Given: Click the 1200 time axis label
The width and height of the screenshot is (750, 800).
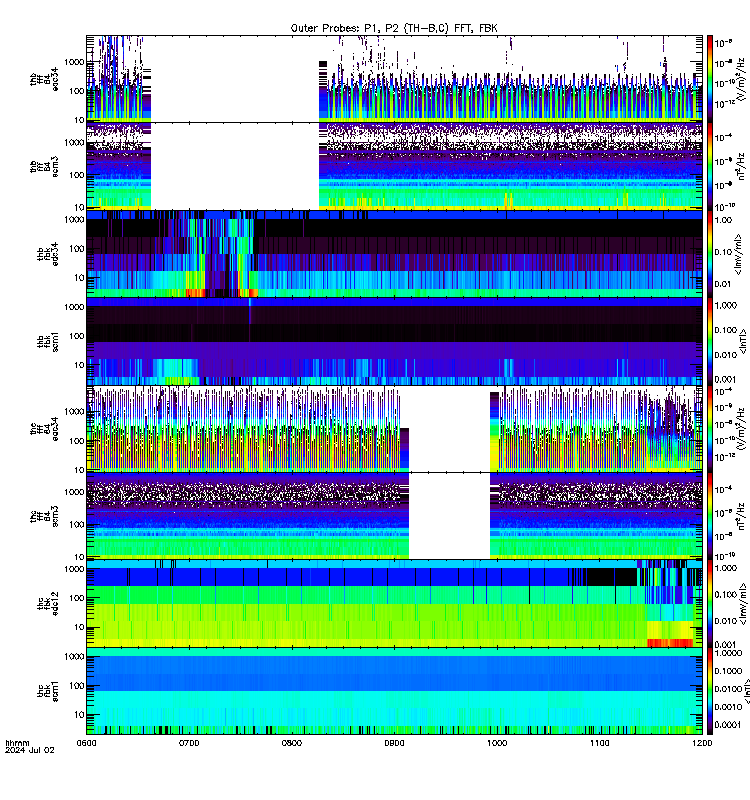Looking at the screenshot, I should pos(702,743).
